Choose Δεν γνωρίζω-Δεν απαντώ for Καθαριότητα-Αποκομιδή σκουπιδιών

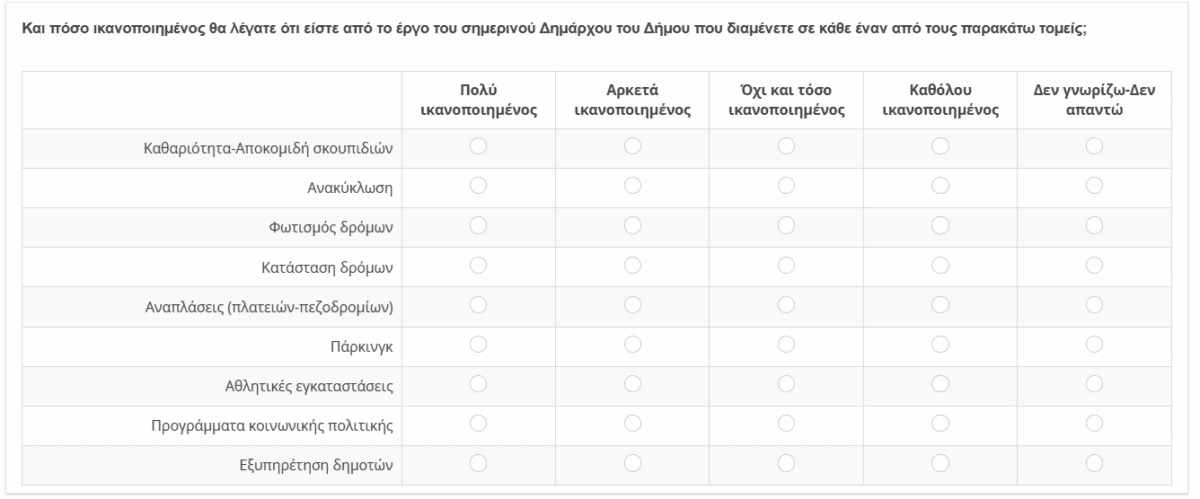click(1094, 147)
